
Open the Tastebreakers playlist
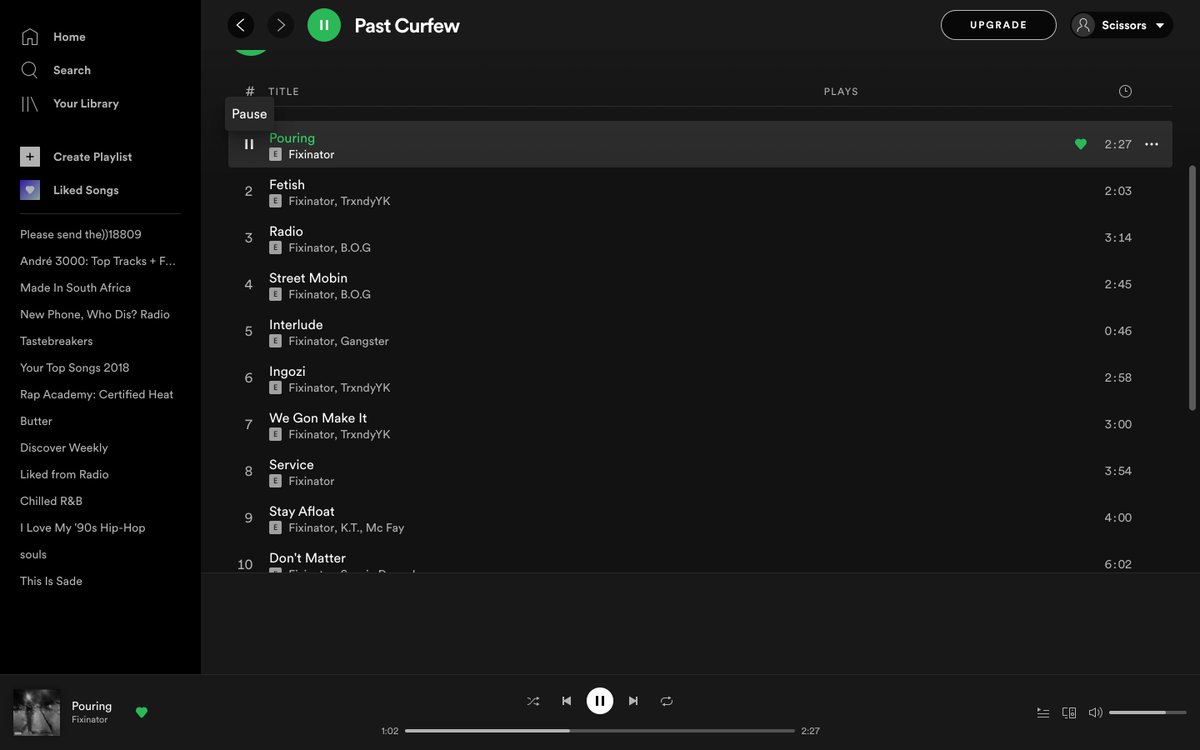(56, 341)
